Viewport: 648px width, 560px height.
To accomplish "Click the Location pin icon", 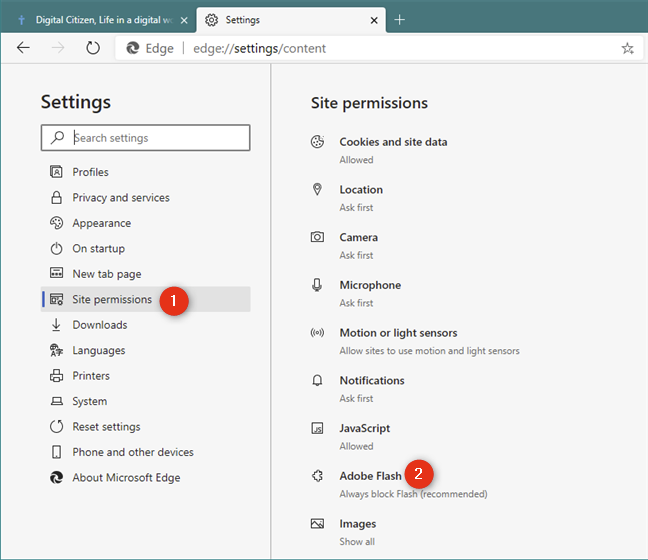I will click(317, 189).
